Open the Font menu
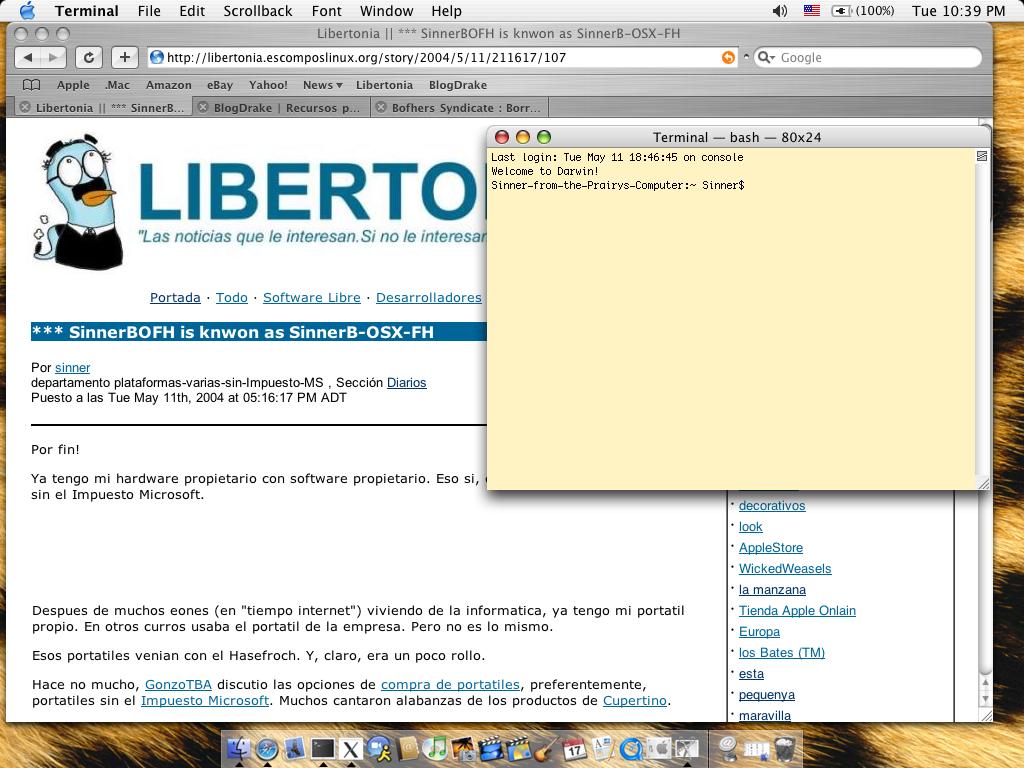The image size is (1024, 768). coord(327,11)
